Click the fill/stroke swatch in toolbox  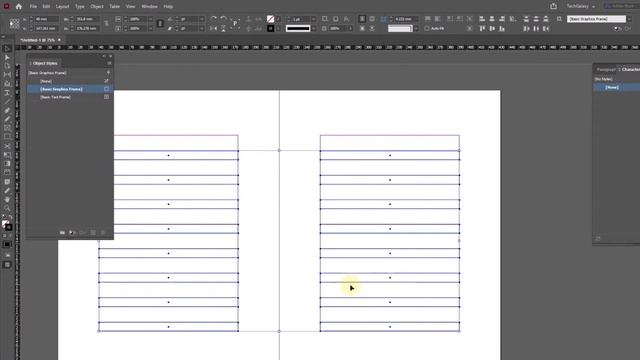pyautogui.click(x=7, y=225)
